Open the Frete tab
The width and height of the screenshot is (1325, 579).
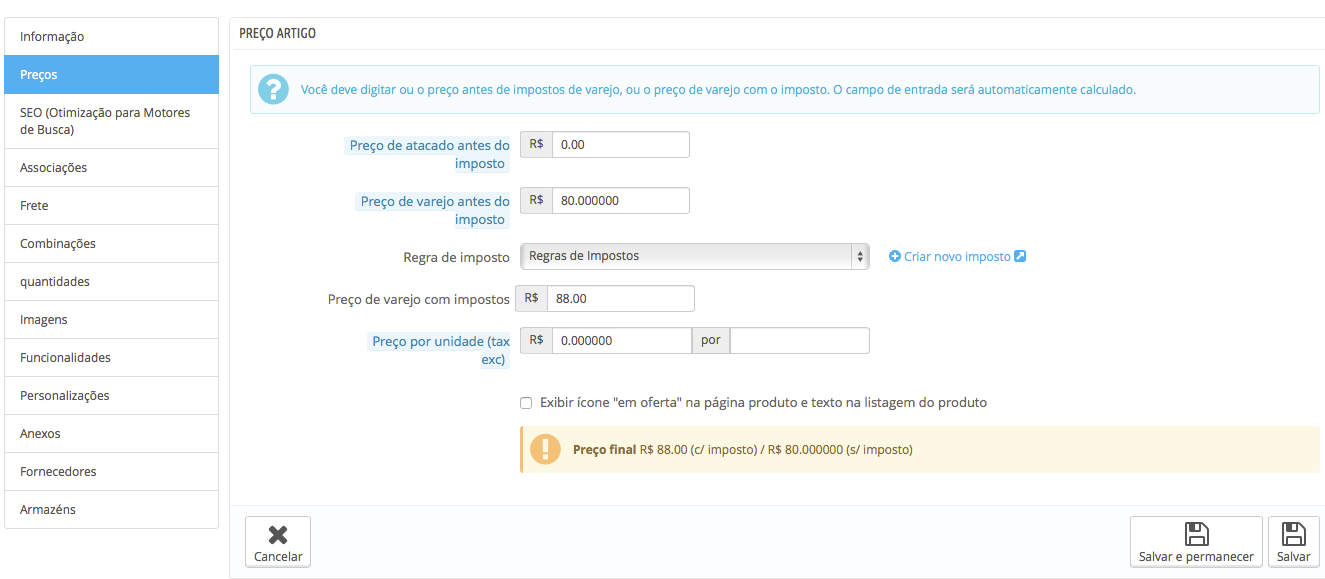coord(111,206)
